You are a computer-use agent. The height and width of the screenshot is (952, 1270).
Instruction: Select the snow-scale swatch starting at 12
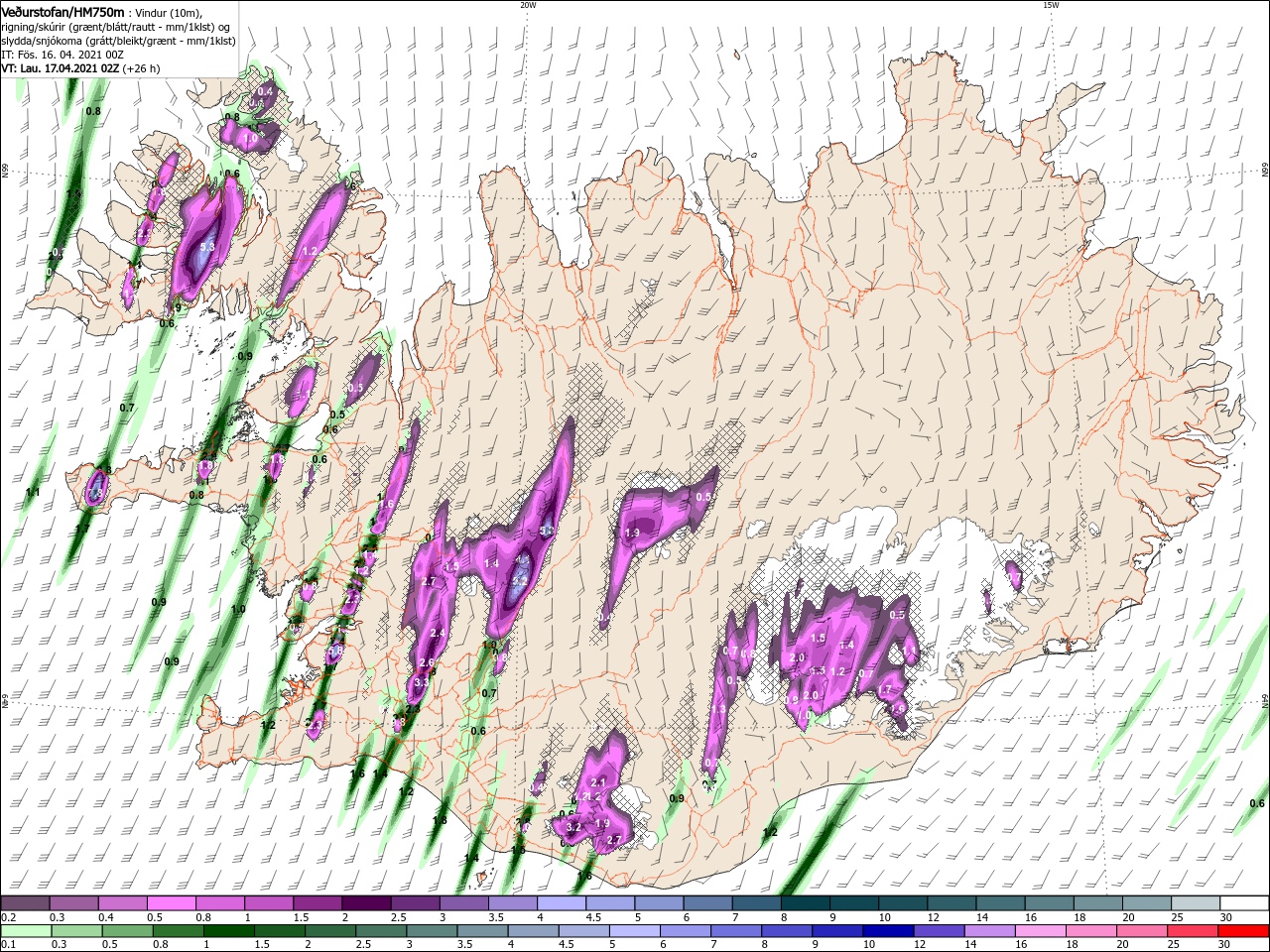tap(952, 901)
